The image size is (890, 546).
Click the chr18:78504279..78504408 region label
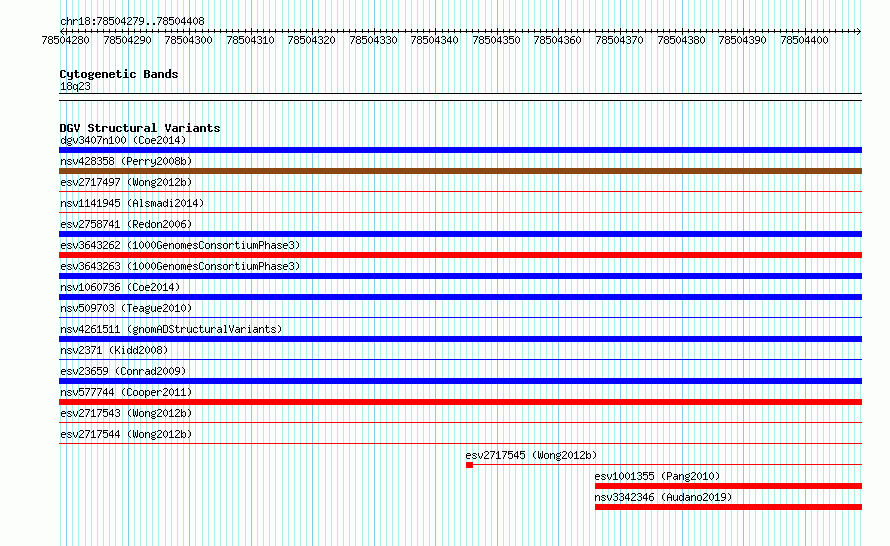[x=132, y=21]
